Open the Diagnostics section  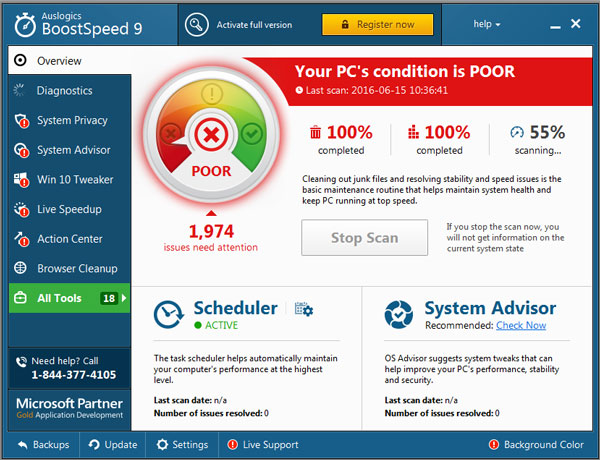pyautogui.click(x=70, y=90)
